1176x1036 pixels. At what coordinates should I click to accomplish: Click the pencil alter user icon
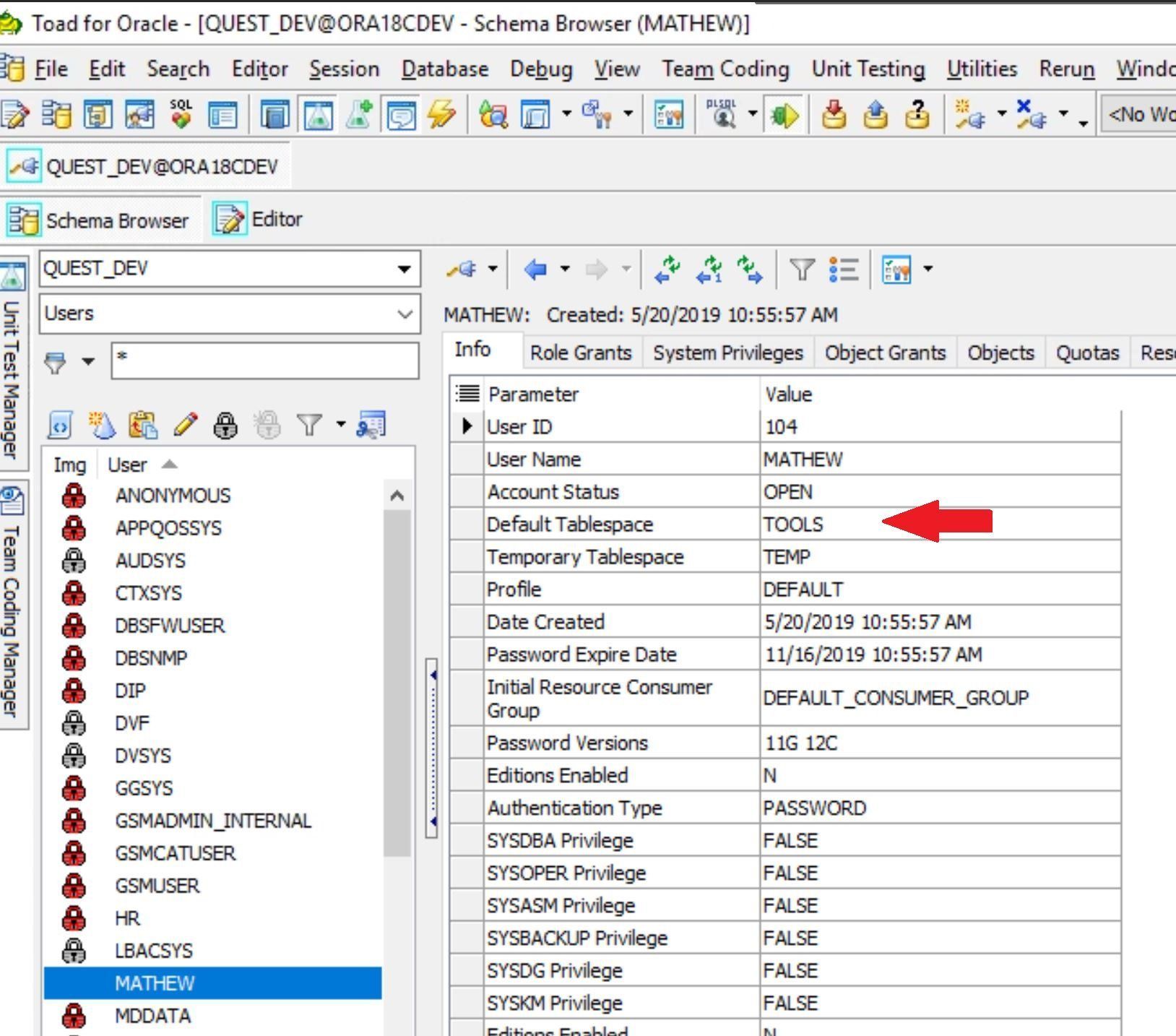click(185, 425)
